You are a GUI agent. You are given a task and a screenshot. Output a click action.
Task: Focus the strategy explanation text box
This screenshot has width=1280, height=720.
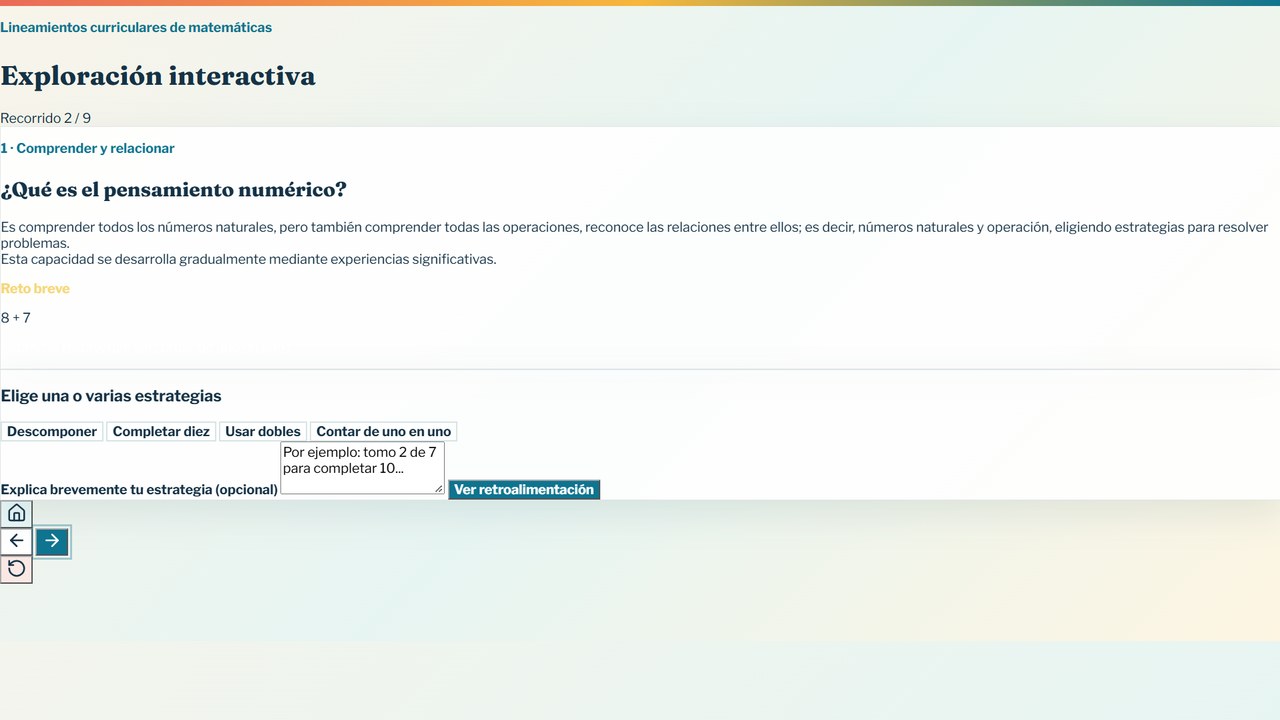(x=362, y=468)
